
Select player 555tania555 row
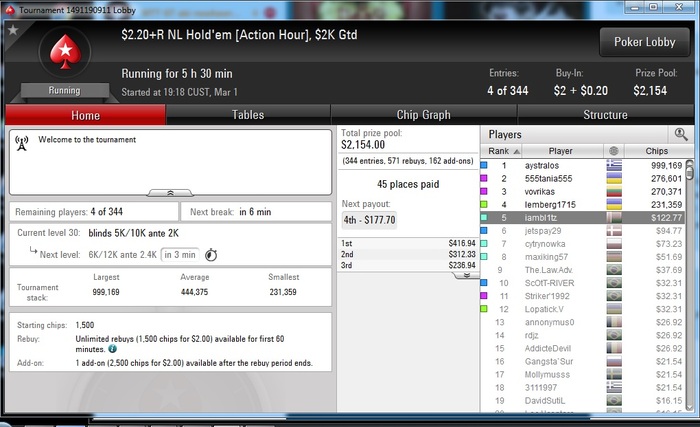pos(583,178)
